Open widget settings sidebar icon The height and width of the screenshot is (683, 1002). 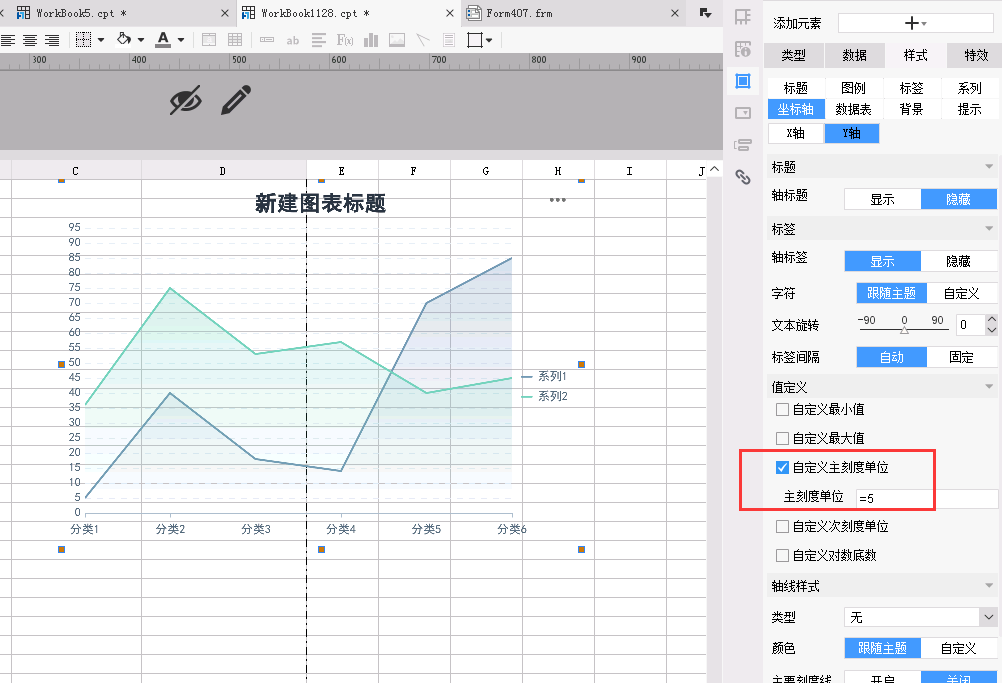coord(743,113)
